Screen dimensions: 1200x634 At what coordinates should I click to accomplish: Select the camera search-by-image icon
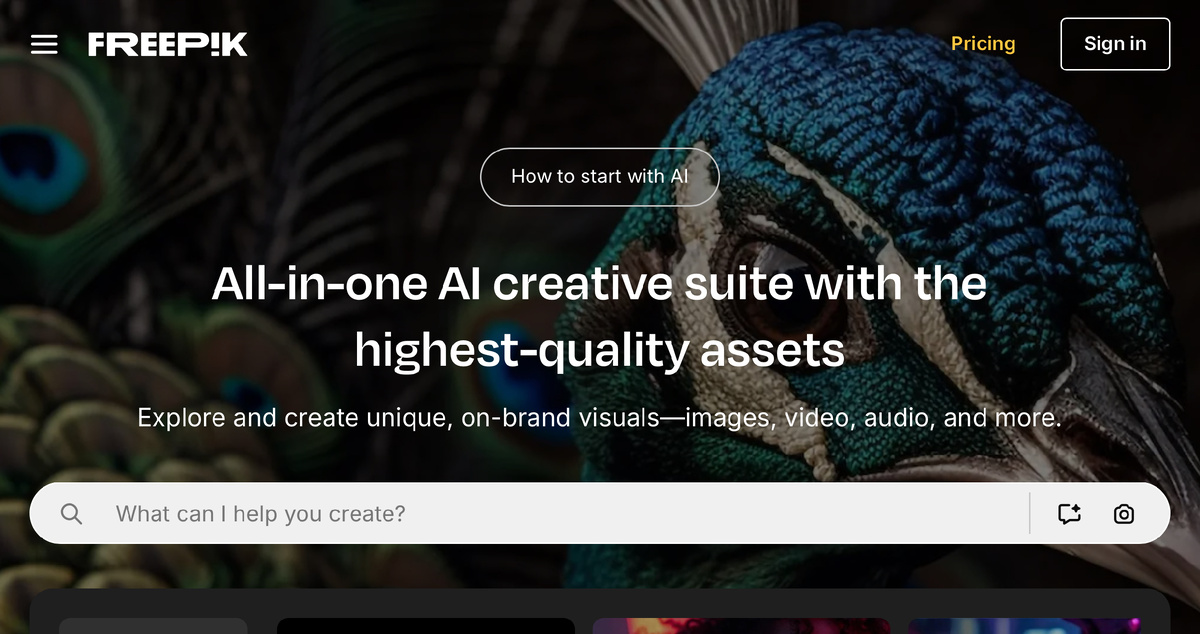(1124, 514)
